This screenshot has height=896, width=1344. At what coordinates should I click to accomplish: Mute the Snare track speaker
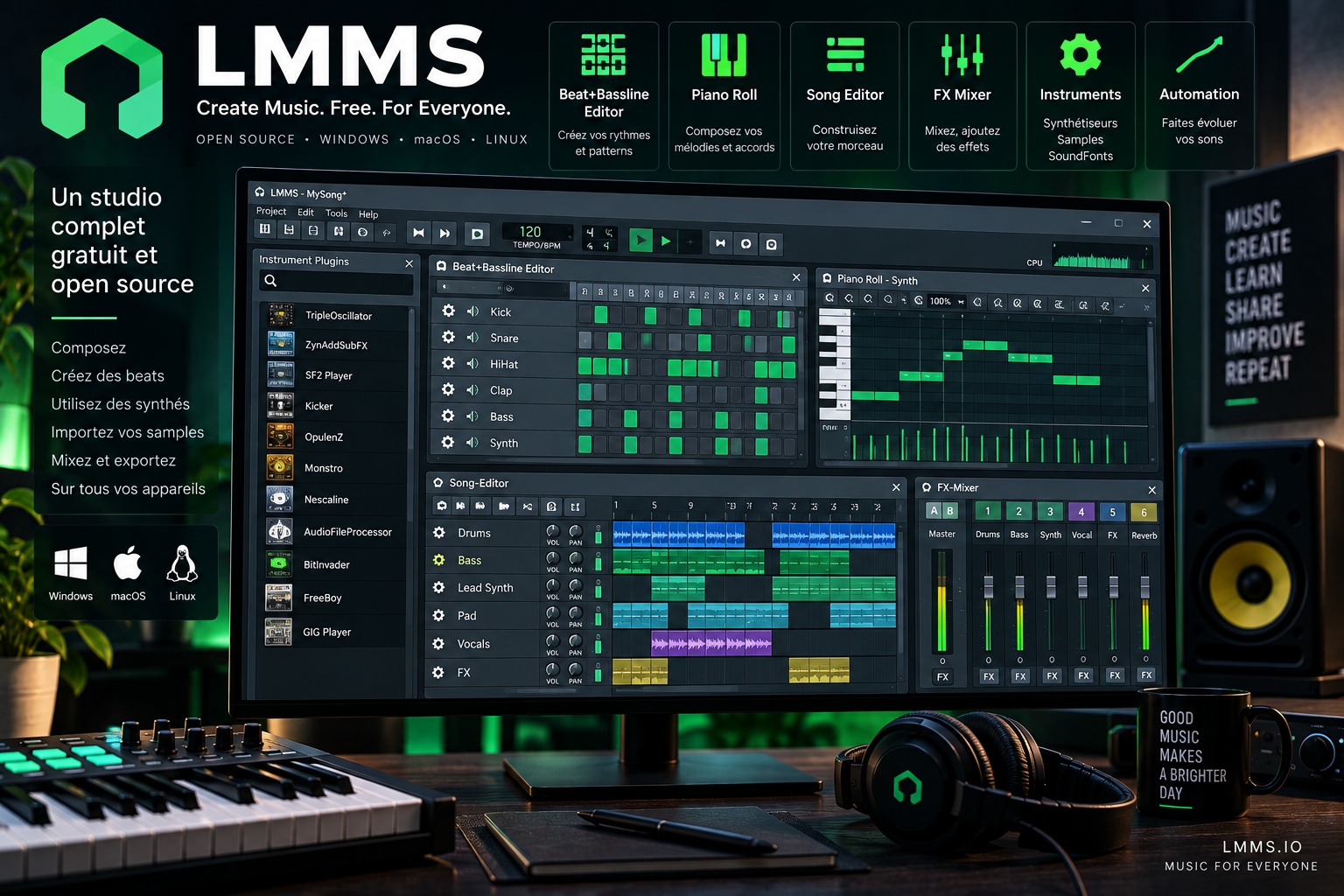pyautogui.click(x=472, y=338)
